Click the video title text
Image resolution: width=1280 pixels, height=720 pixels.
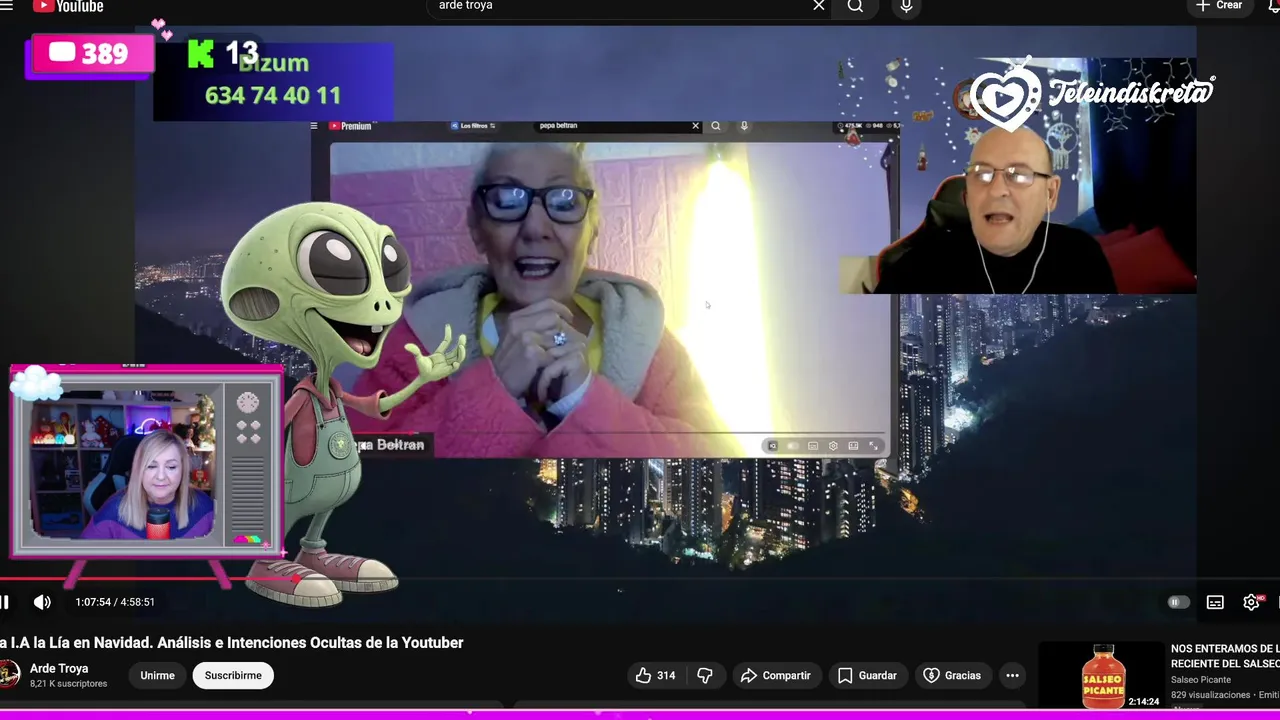(x=232, y=643)
